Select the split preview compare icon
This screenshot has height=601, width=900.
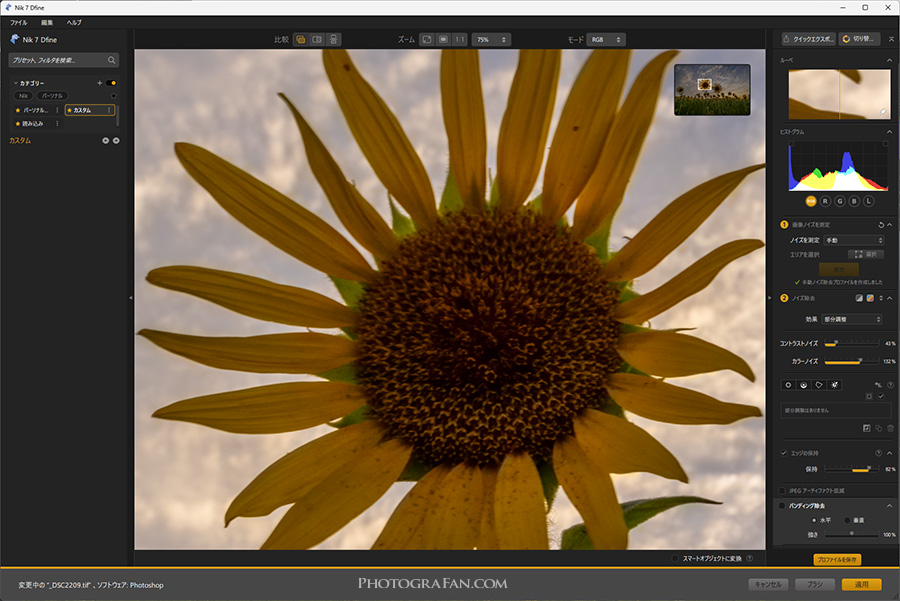coord(317,40)
